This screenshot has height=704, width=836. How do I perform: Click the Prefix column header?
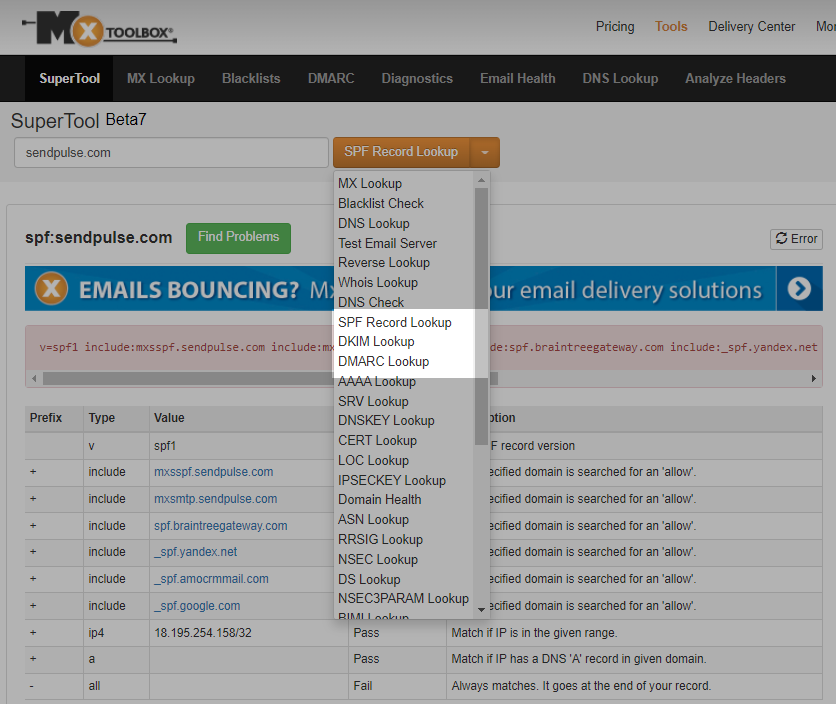pos(46,418)
